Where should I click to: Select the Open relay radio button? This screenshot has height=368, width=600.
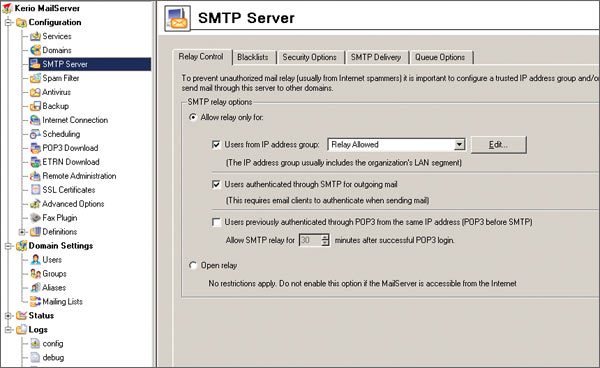coord(193,265)
